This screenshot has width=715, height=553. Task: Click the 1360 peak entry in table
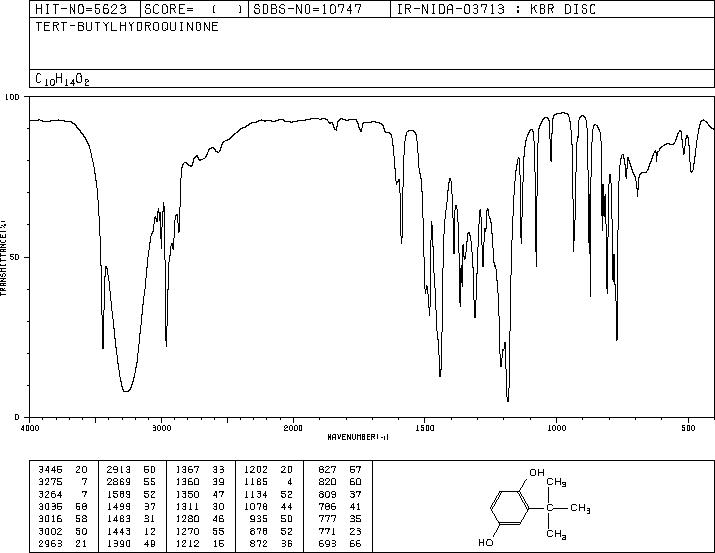(x=200, y=481)
